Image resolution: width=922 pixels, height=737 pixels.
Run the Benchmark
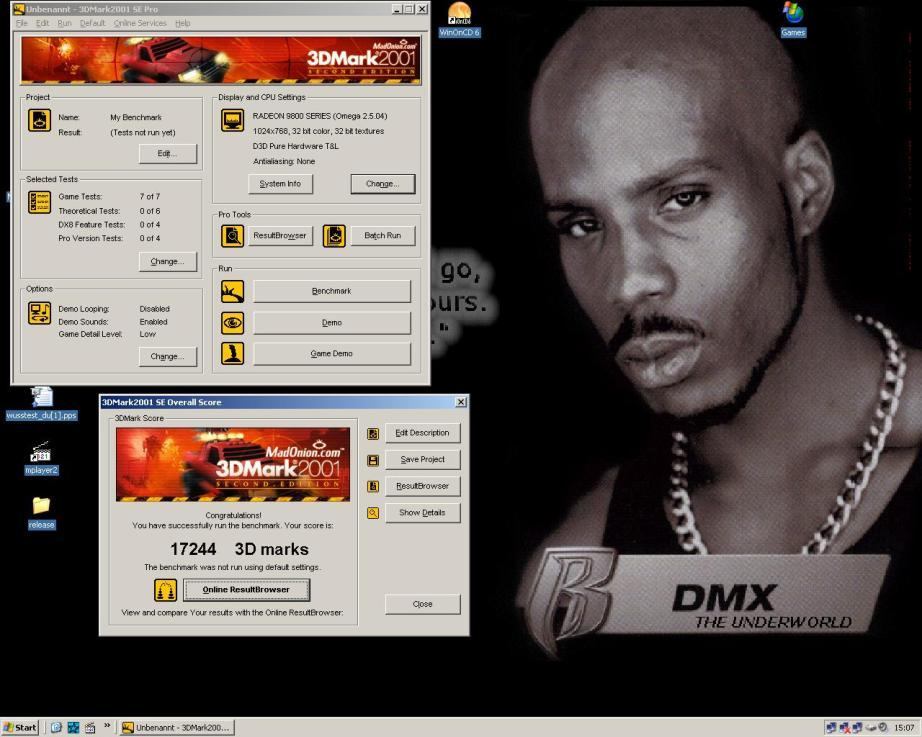coord(332,291)
